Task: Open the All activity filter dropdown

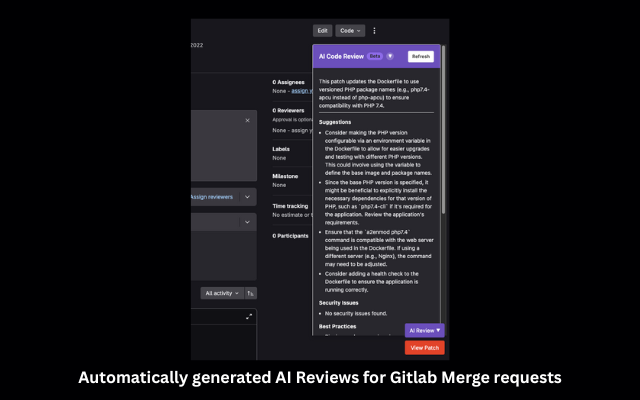Action: pyautogui.click(x=222, y=293)
